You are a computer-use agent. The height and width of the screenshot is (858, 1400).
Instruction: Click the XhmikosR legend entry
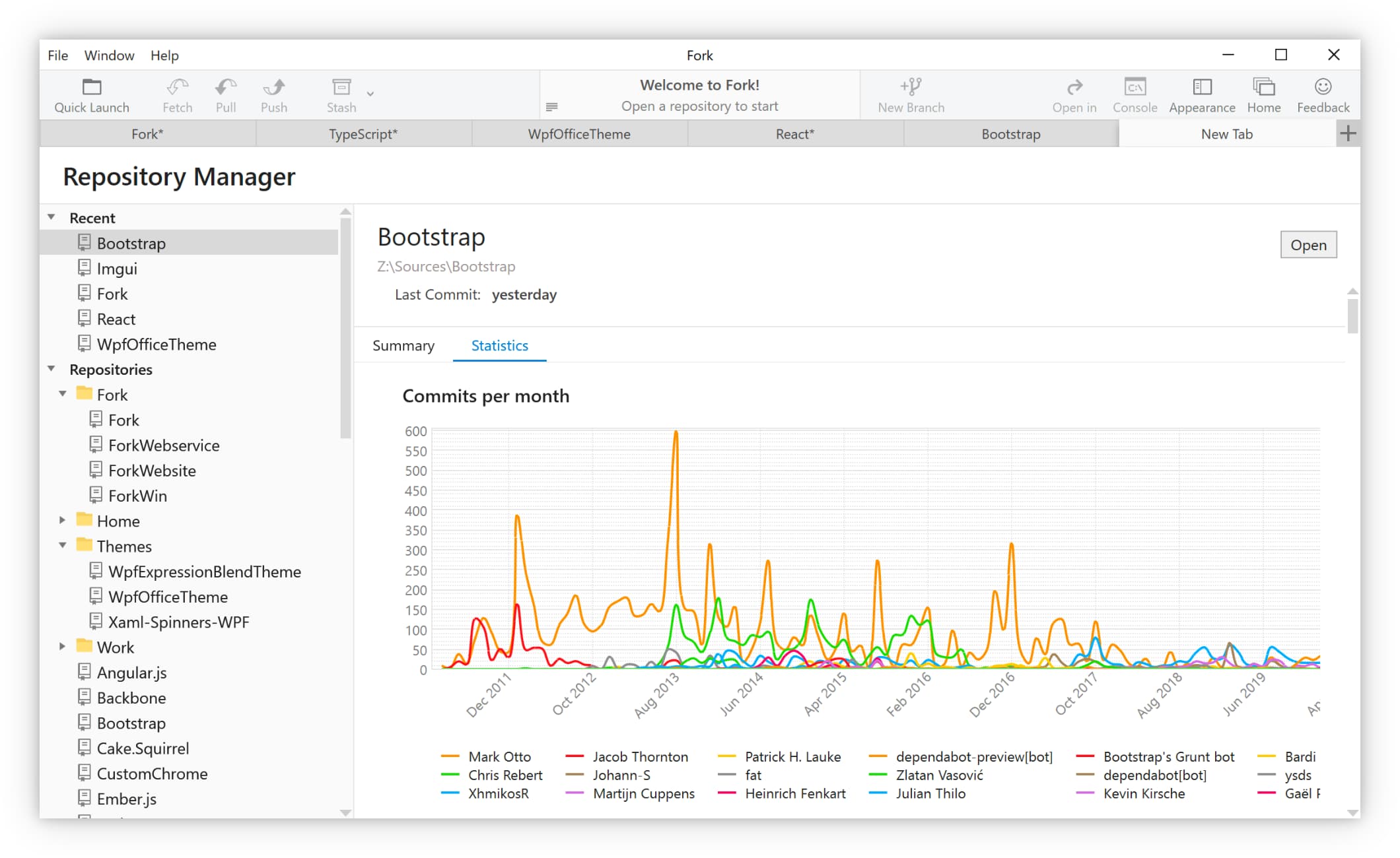[486, 793]
